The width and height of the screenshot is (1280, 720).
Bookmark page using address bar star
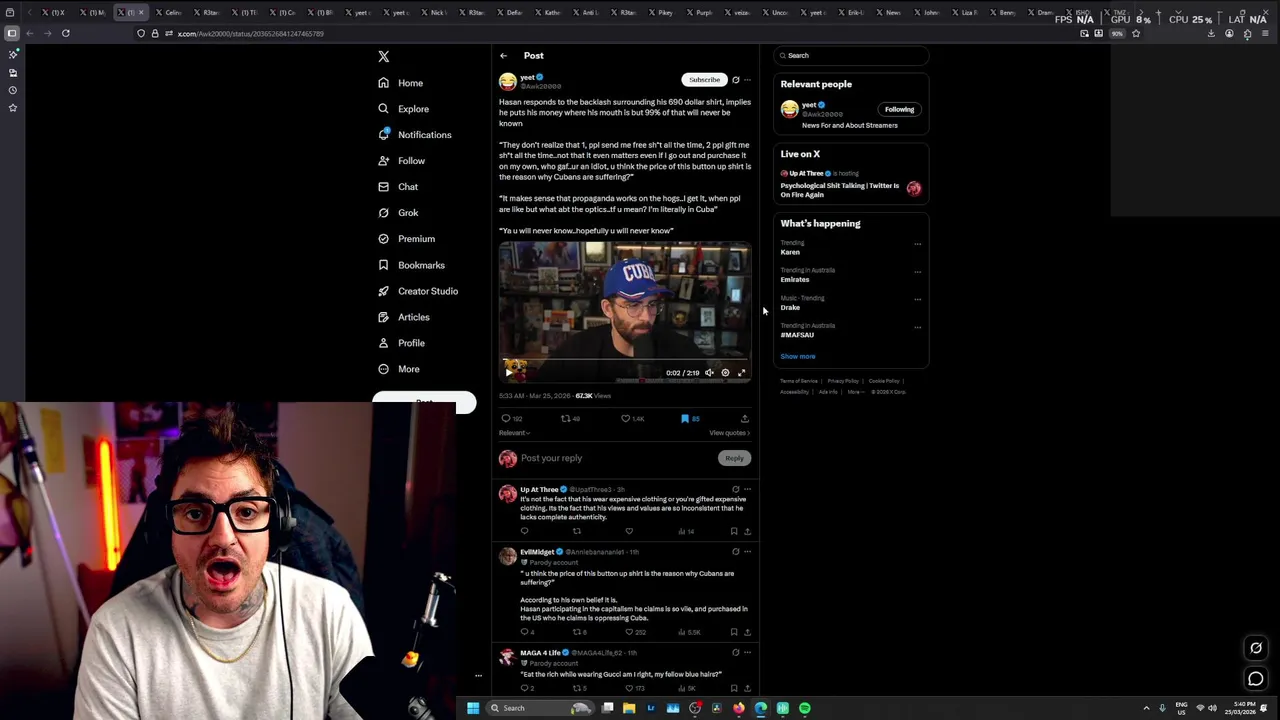coord(1136,34)
